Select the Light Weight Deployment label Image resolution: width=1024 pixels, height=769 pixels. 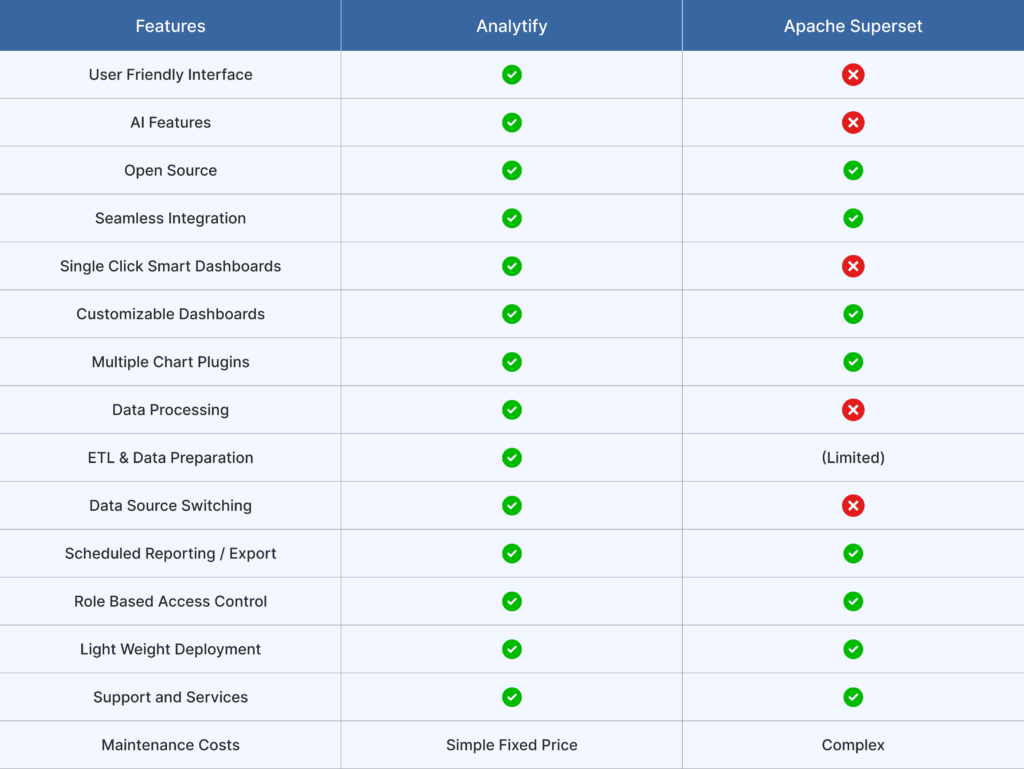pos(170,649)
